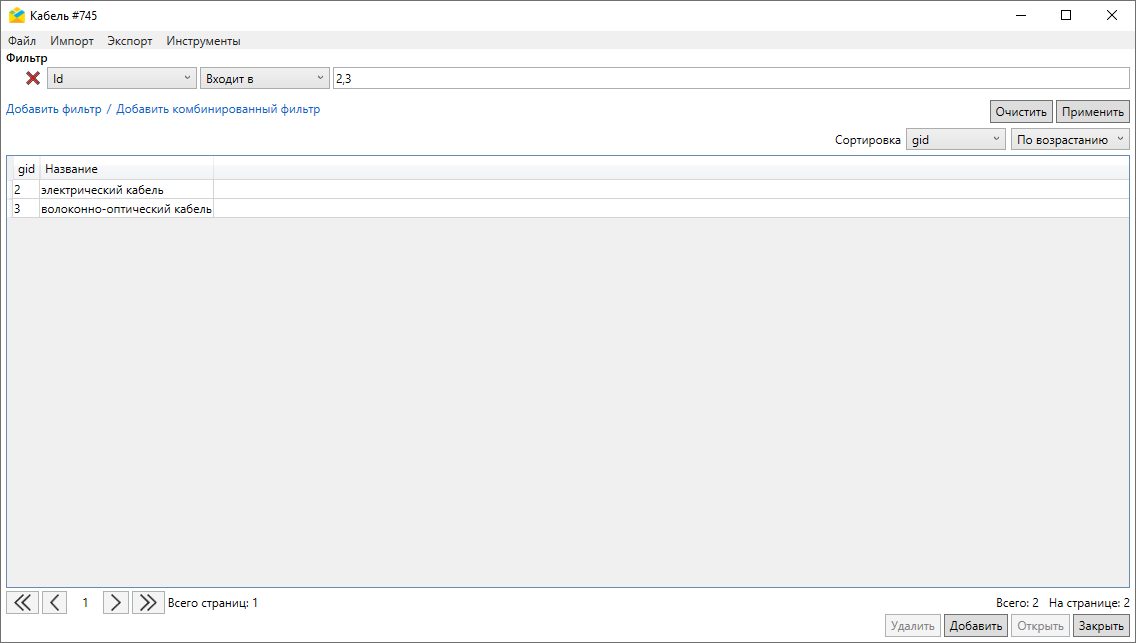
Task: Click the filter value field containing 2,3
Action: [x=730, y=78]
